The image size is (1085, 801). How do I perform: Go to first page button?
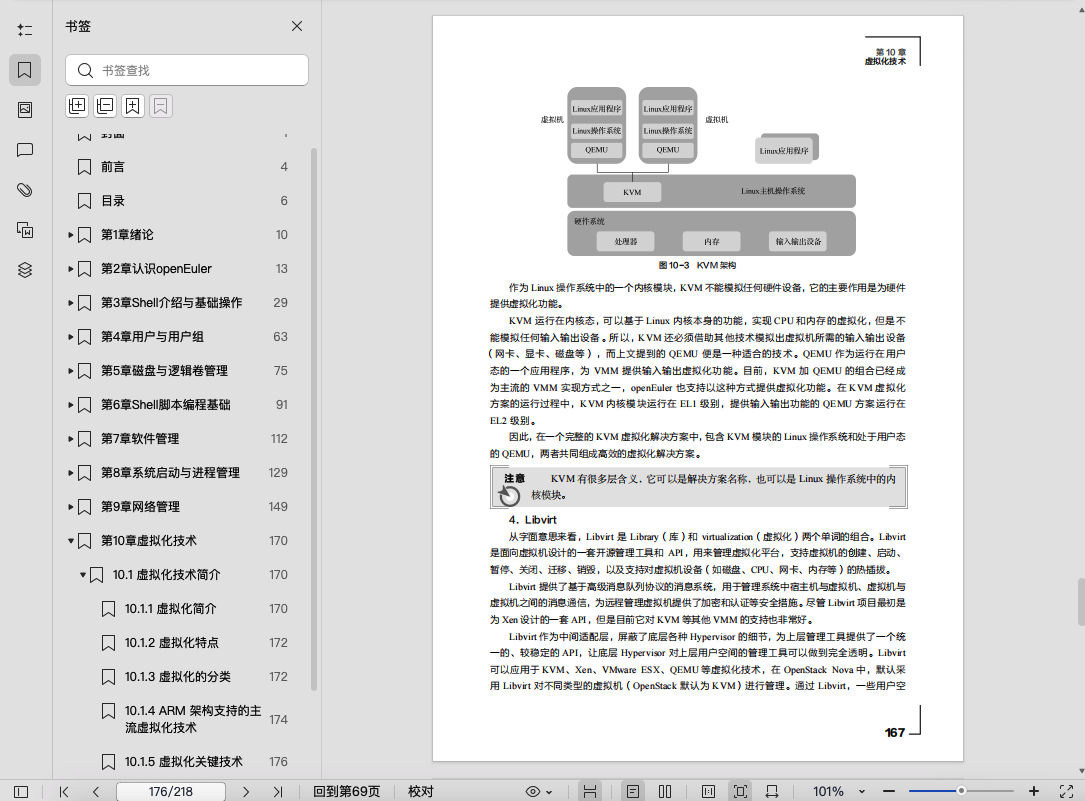64,792
